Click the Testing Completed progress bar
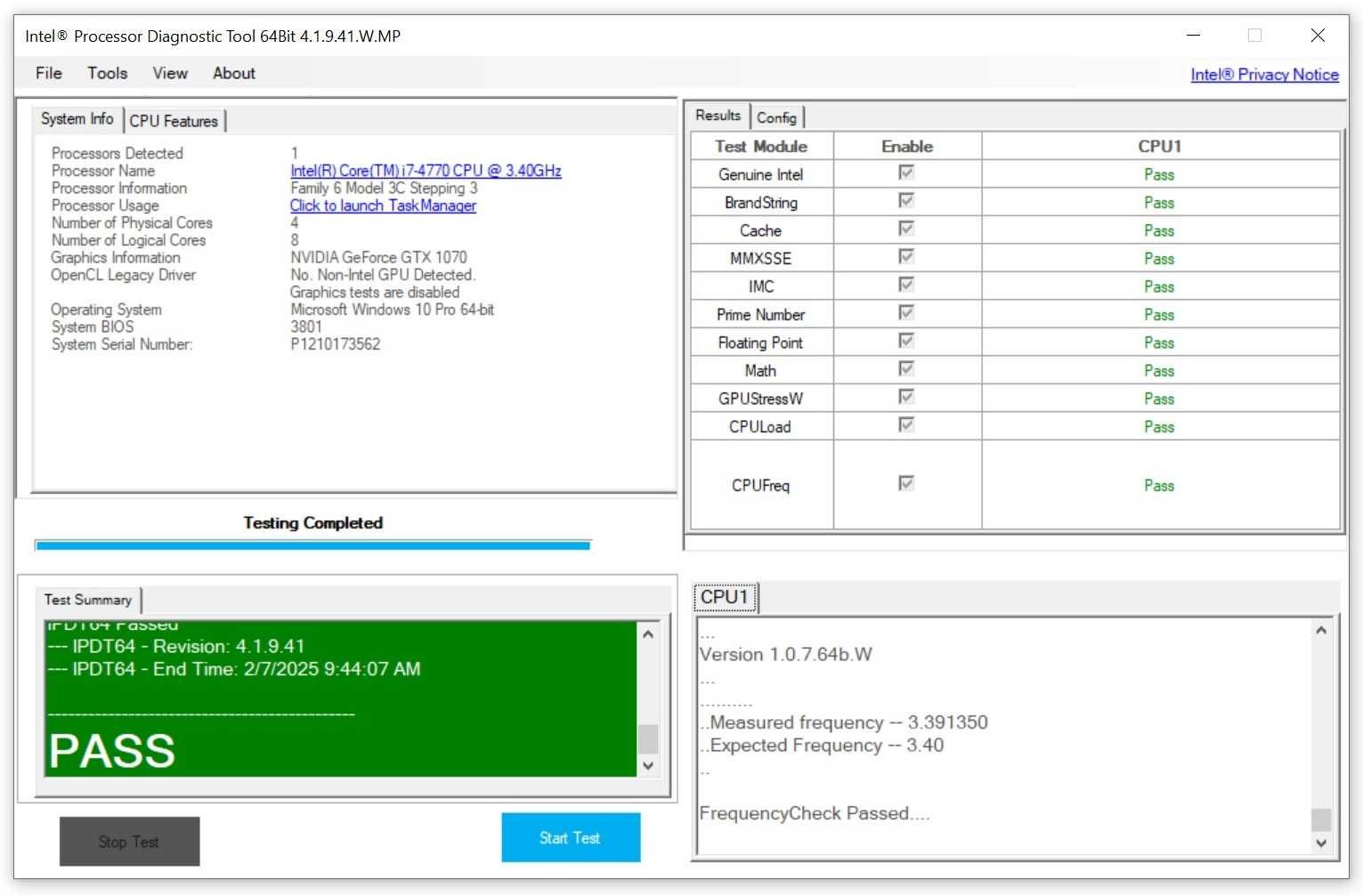1363x896 pixels. 312,545
